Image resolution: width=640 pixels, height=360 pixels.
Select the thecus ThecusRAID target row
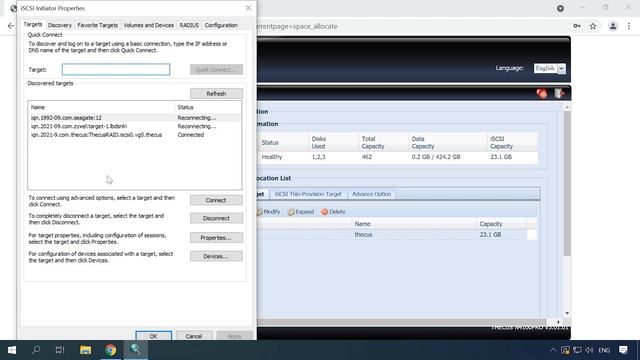[135, 135]
